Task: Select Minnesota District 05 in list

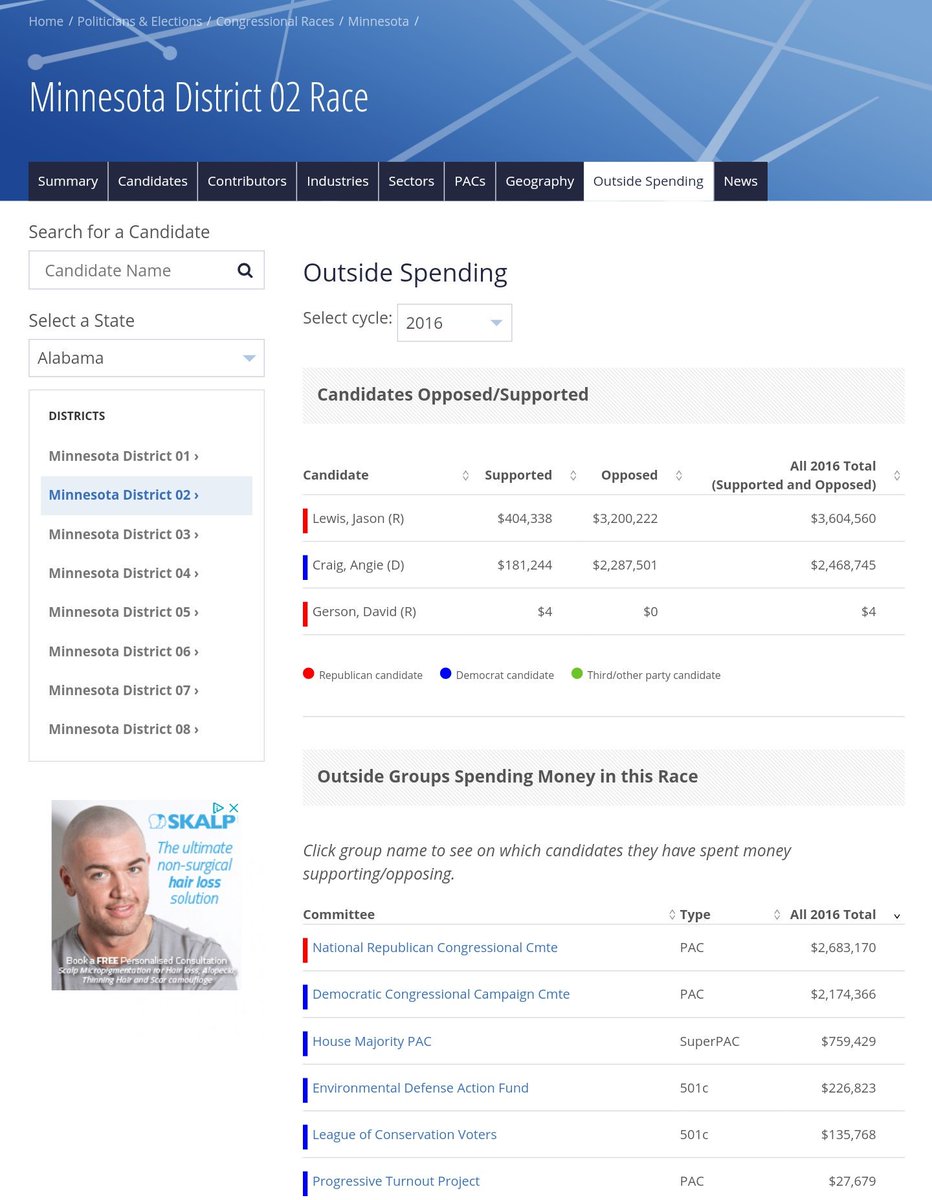Action: click(124, 612)
